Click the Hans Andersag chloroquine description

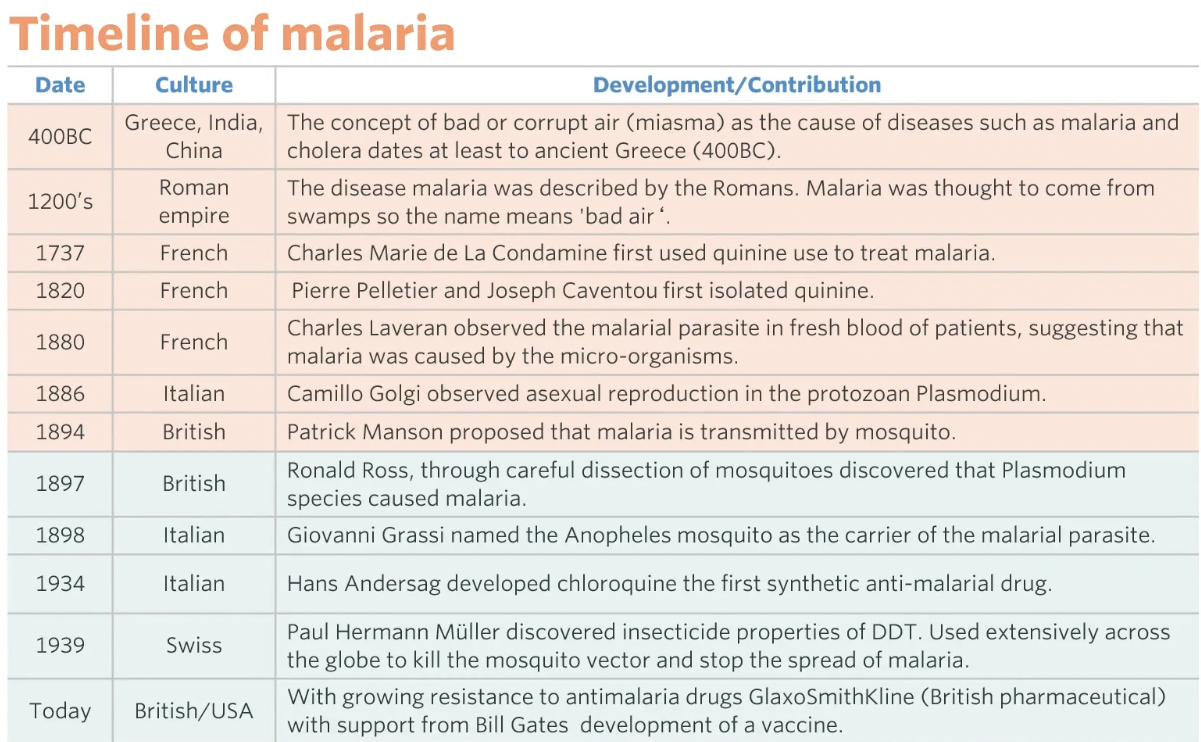(x=669, y=584)
